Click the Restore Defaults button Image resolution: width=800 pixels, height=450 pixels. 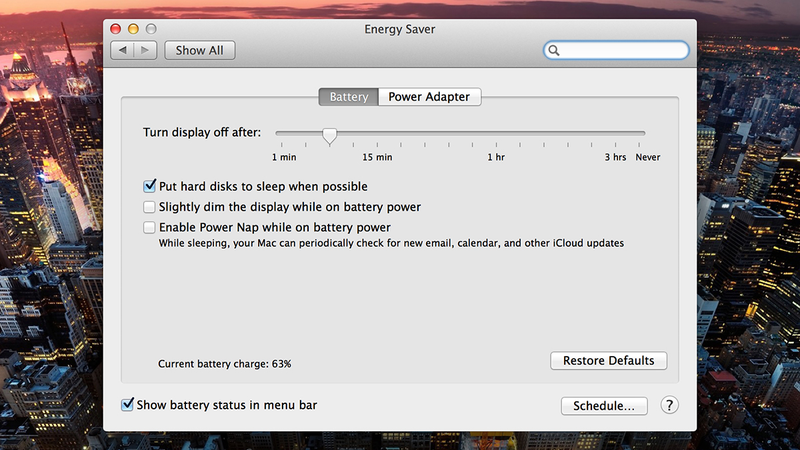608,360
